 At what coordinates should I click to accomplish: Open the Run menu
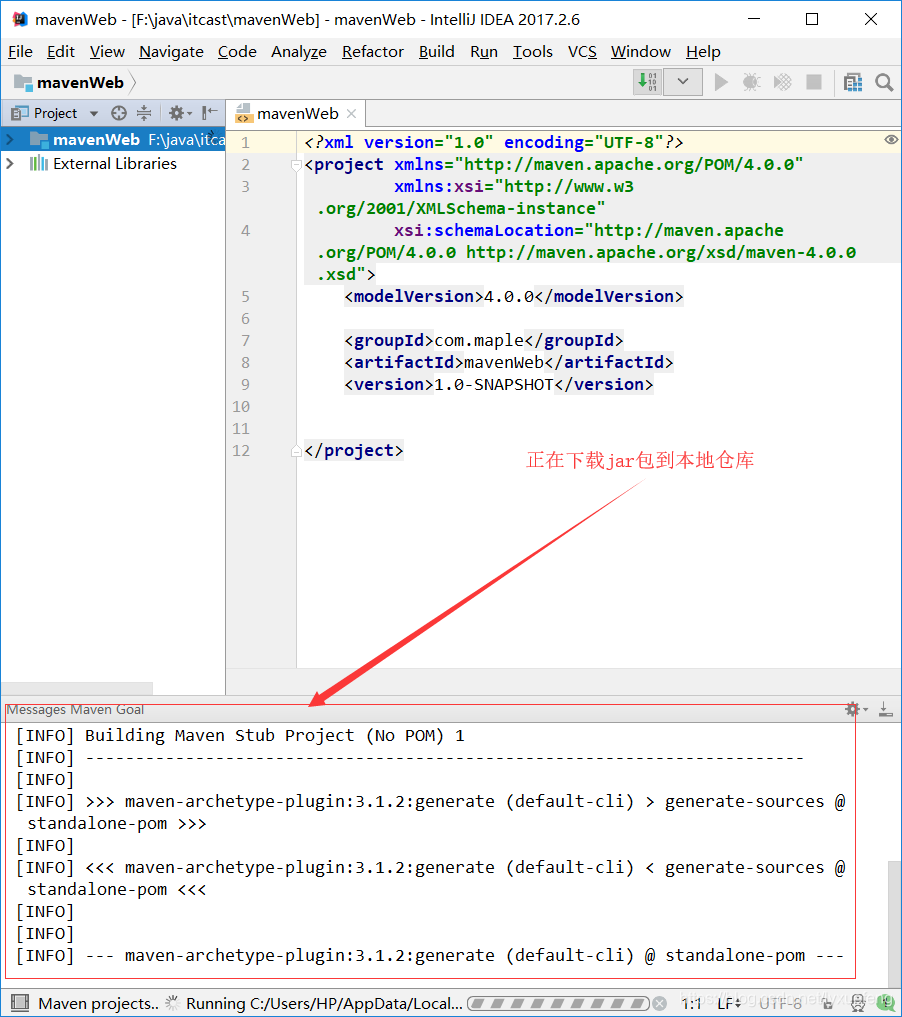[x=484, y=52]
